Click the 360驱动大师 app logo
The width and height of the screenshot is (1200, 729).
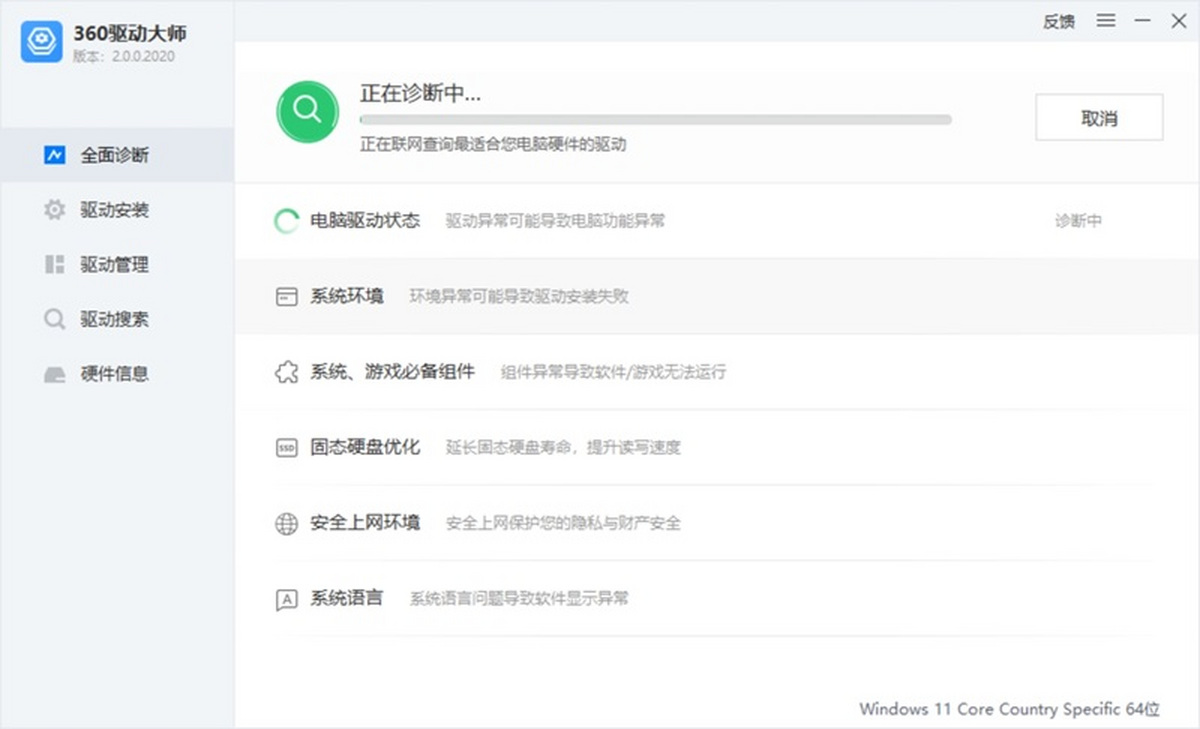(x=41, y=41)
